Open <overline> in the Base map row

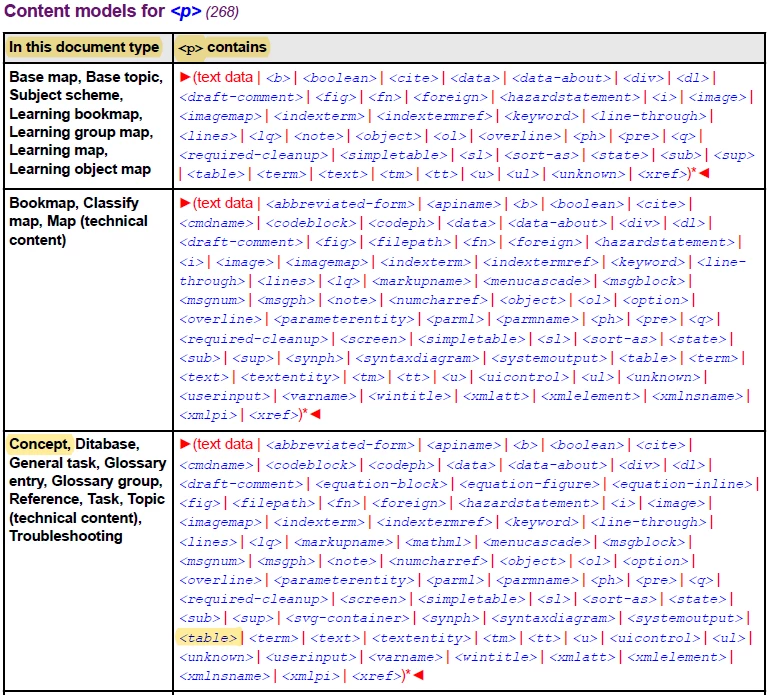519,136
